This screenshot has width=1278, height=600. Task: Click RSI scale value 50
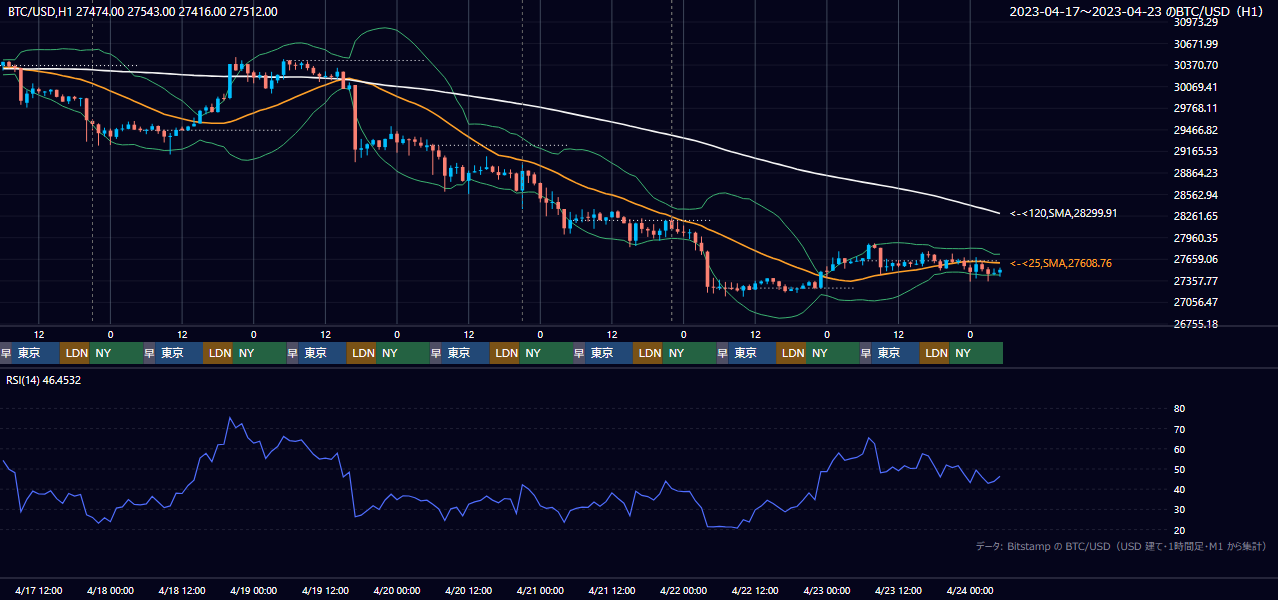click(x=1179, y=469)
